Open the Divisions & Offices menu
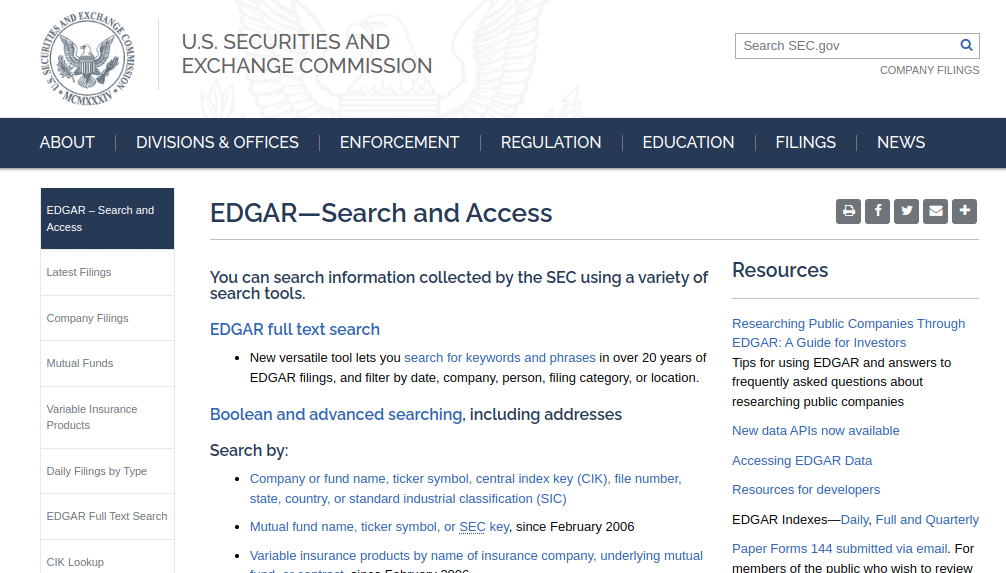This screenshot has width=1006, height=573. (x=217, y=142)
